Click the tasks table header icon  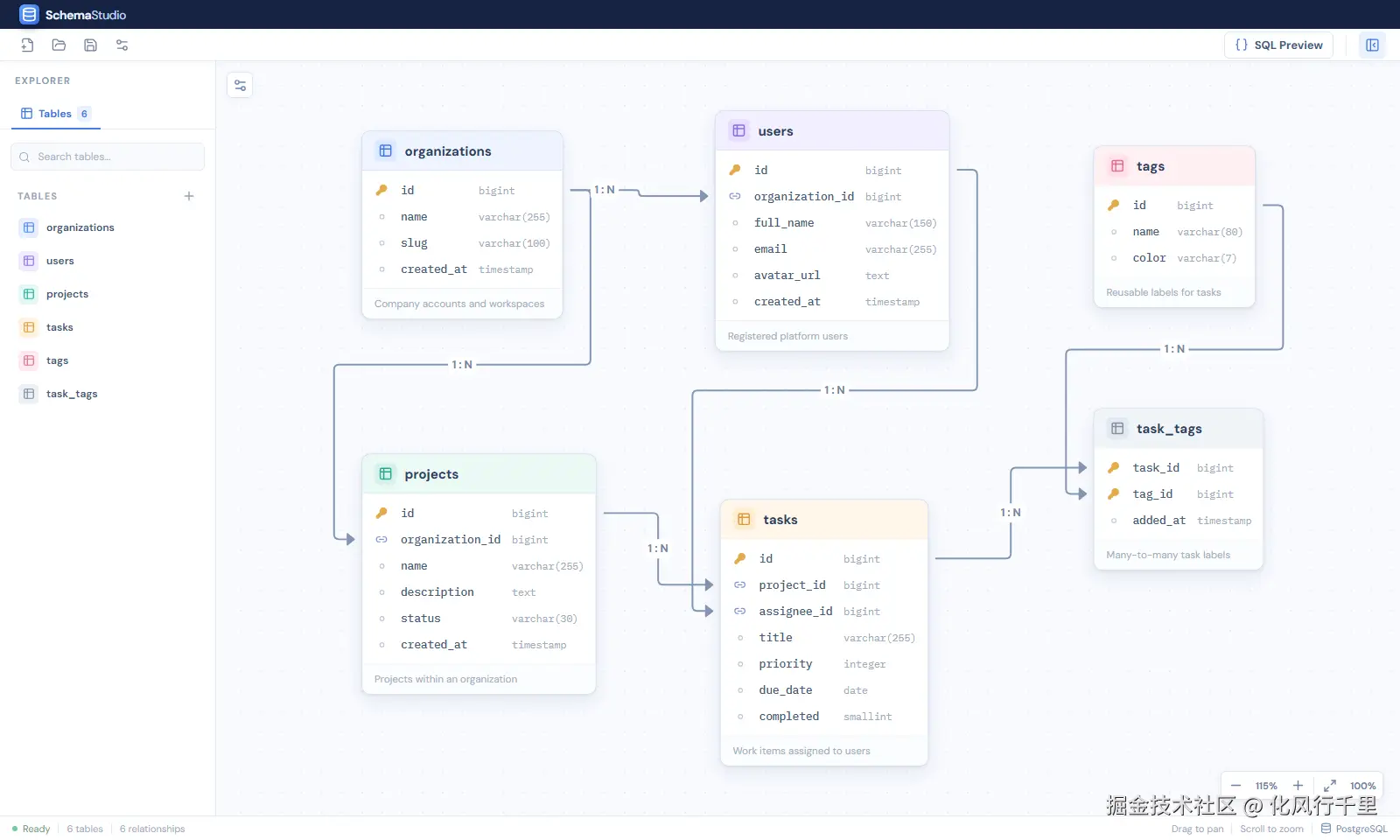(744, 519)
